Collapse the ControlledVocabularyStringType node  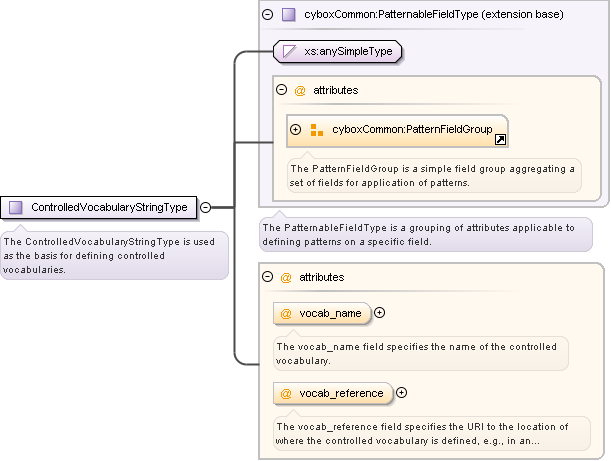coord(205,208)
